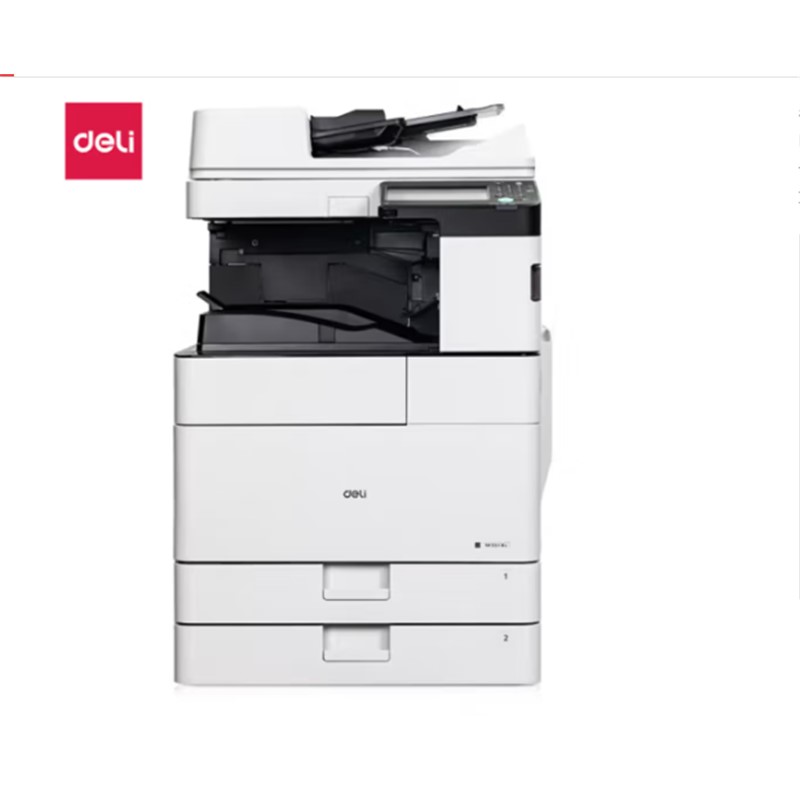Viewport: 800px width, 800px height.
Task: Click the model label badge on front panel
Action: click(492, 545)
